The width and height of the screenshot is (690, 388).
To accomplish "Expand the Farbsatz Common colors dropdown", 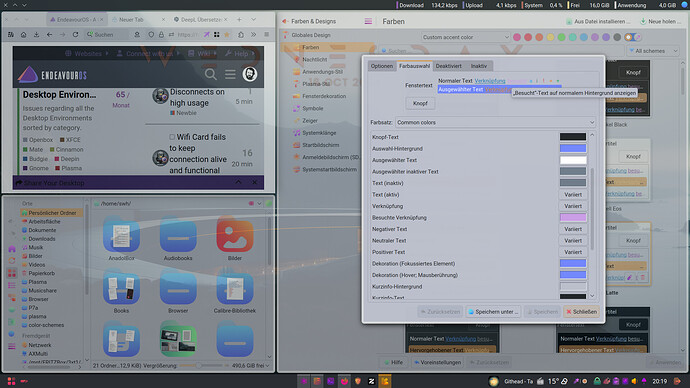I will point(495,122).
